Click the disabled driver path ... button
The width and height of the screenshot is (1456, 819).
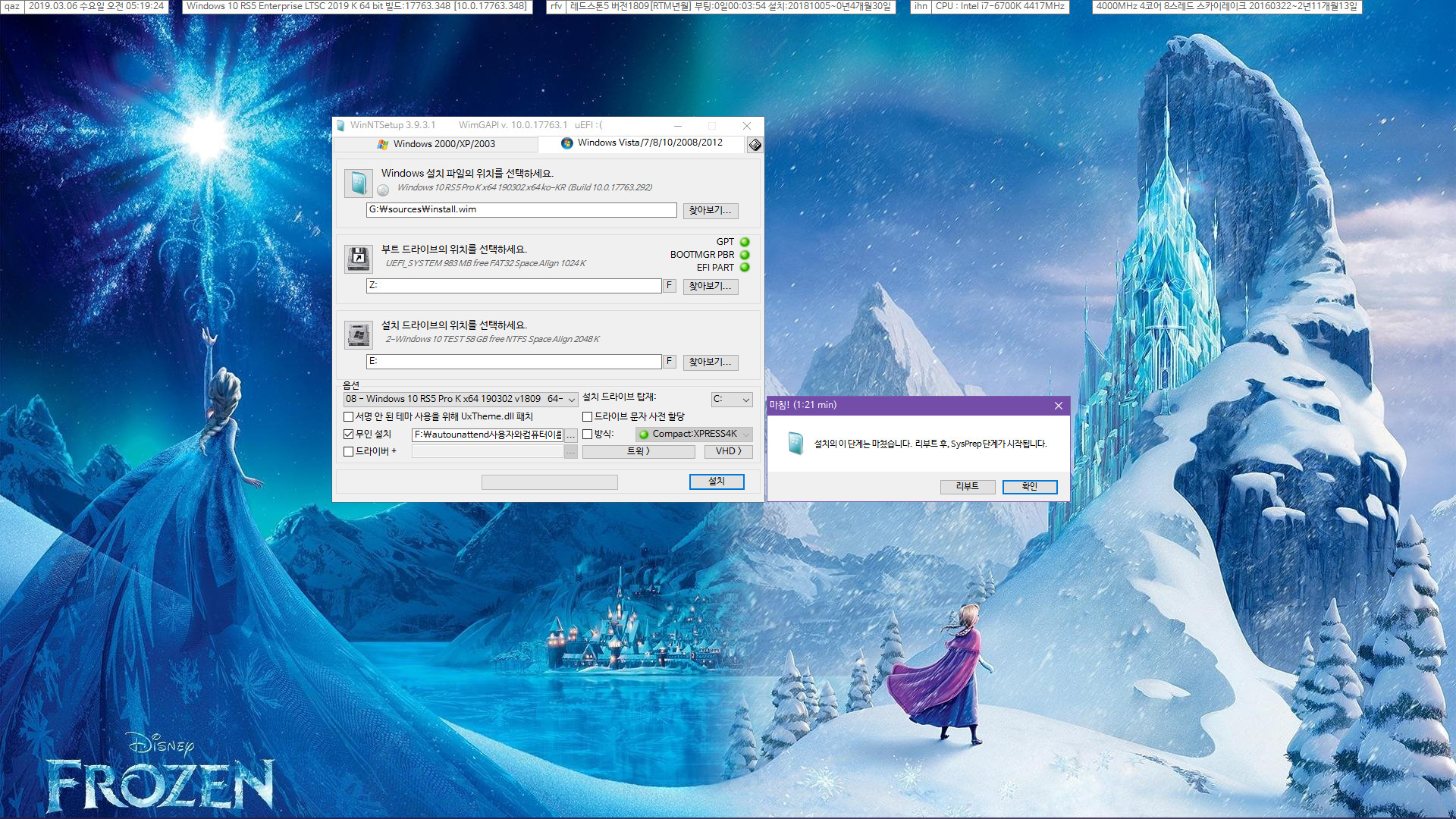[x=571, y=452]
